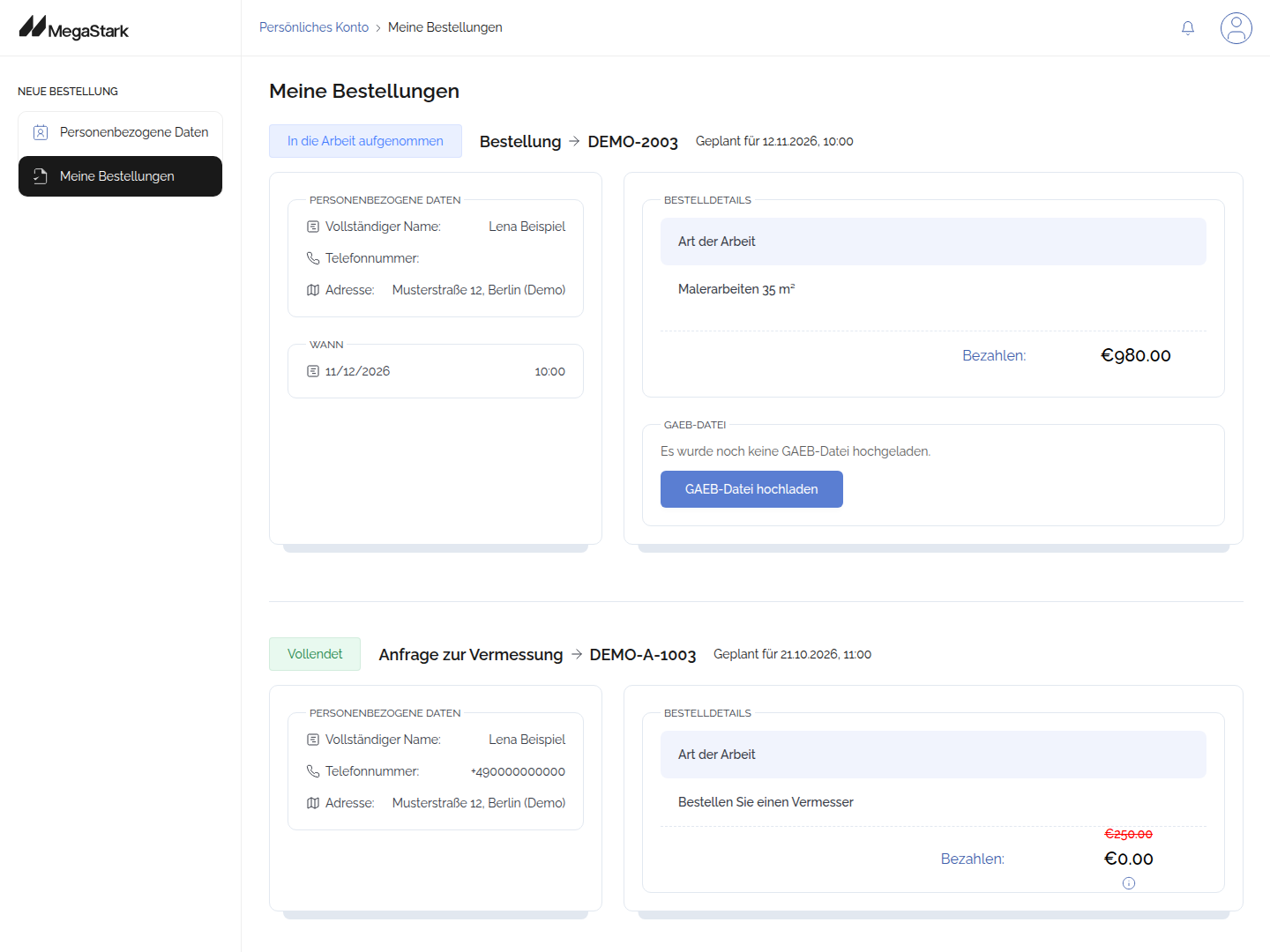Screen dimensions: 1270x952
Task: Click the map icon next to Musterstraße in DEMO-A-1003
Action: (313, 803)
